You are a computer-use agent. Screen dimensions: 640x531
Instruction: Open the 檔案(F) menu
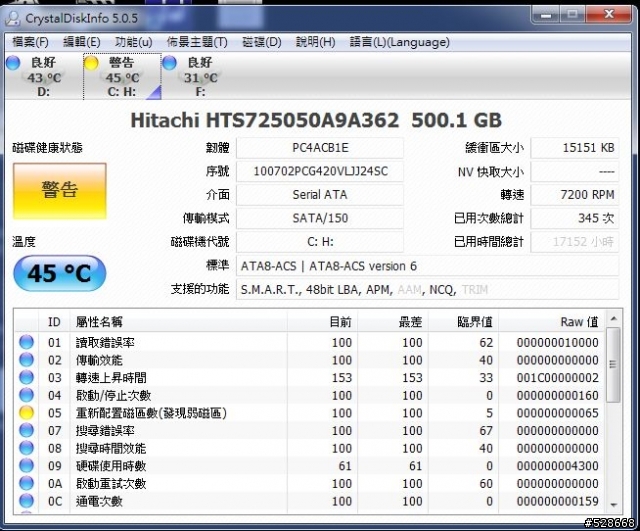30,42
